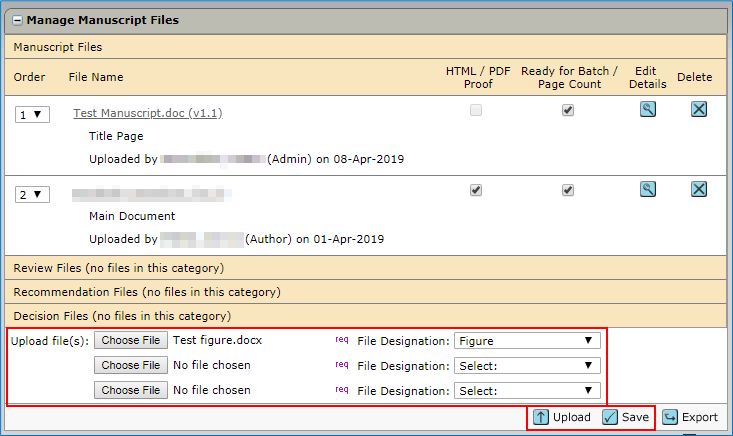Toggle Ready for Batch checkbox for Title Page
The width and height of the screenshot is (733, 436).
(x=568, y=111)
